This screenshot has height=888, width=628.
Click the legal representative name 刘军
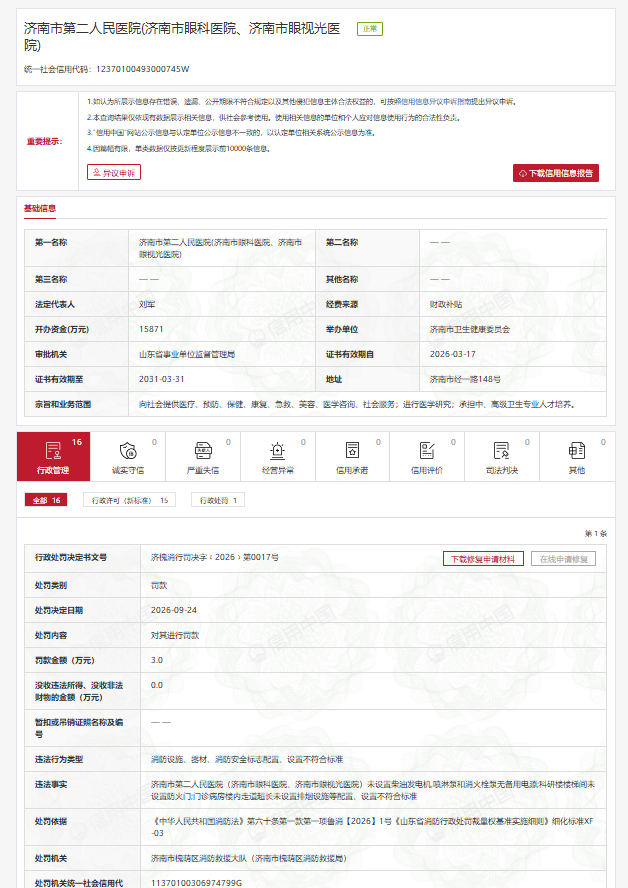pos(147,304)
